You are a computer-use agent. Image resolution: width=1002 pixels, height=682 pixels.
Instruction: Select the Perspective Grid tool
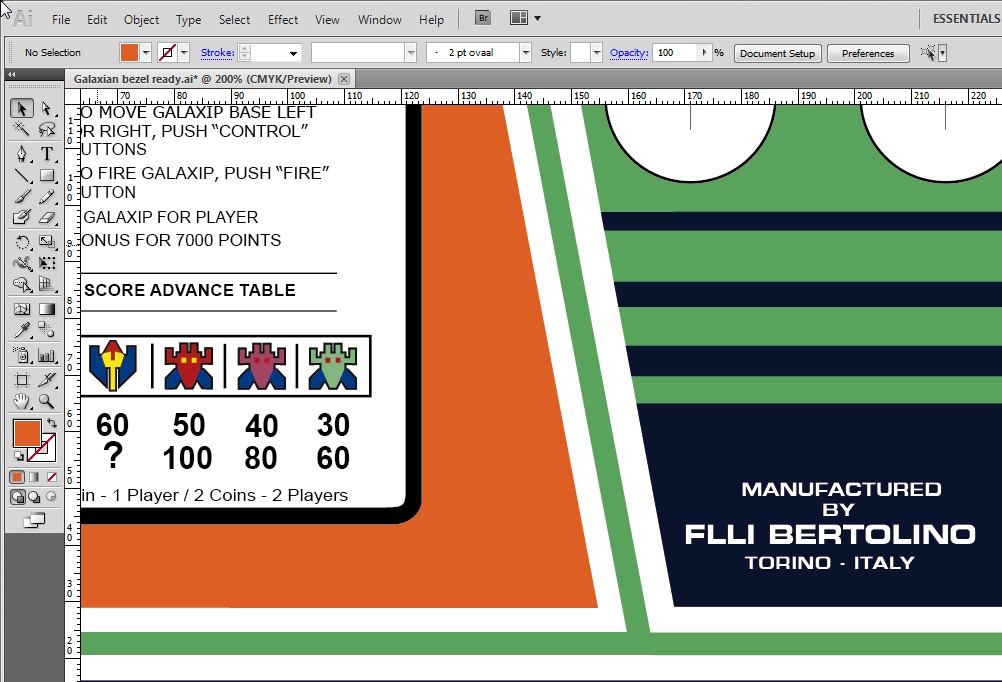click(47, 284)
